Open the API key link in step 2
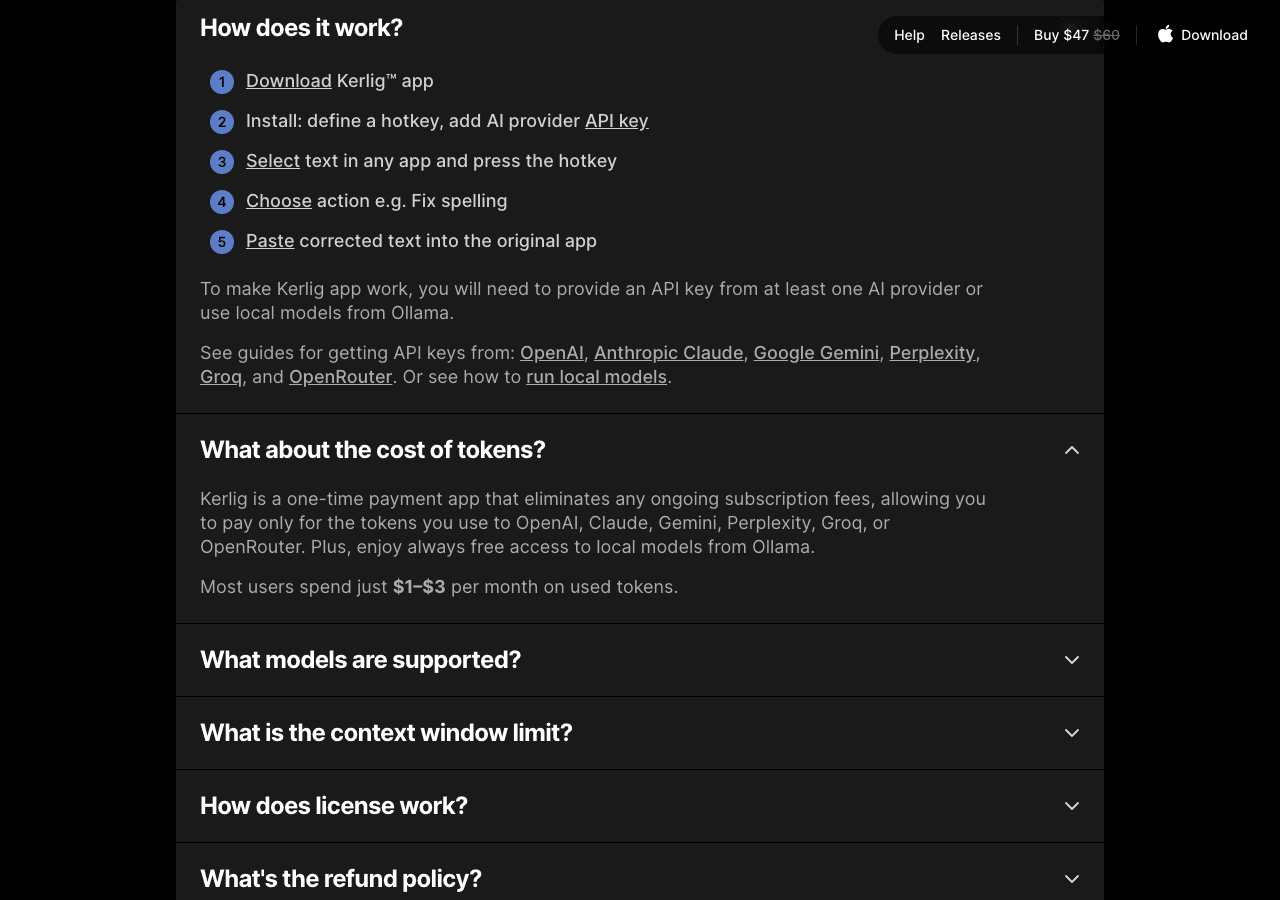 pos(617,121)
